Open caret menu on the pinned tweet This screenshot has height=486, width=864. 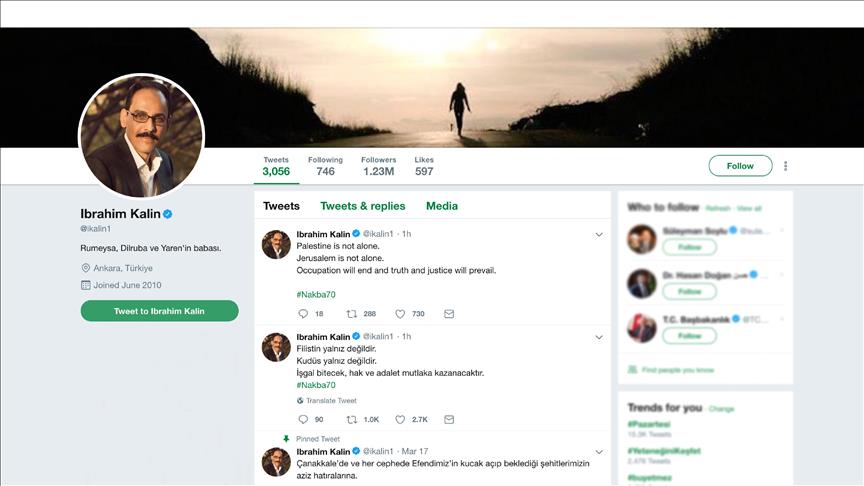click(x=599, y=452)
